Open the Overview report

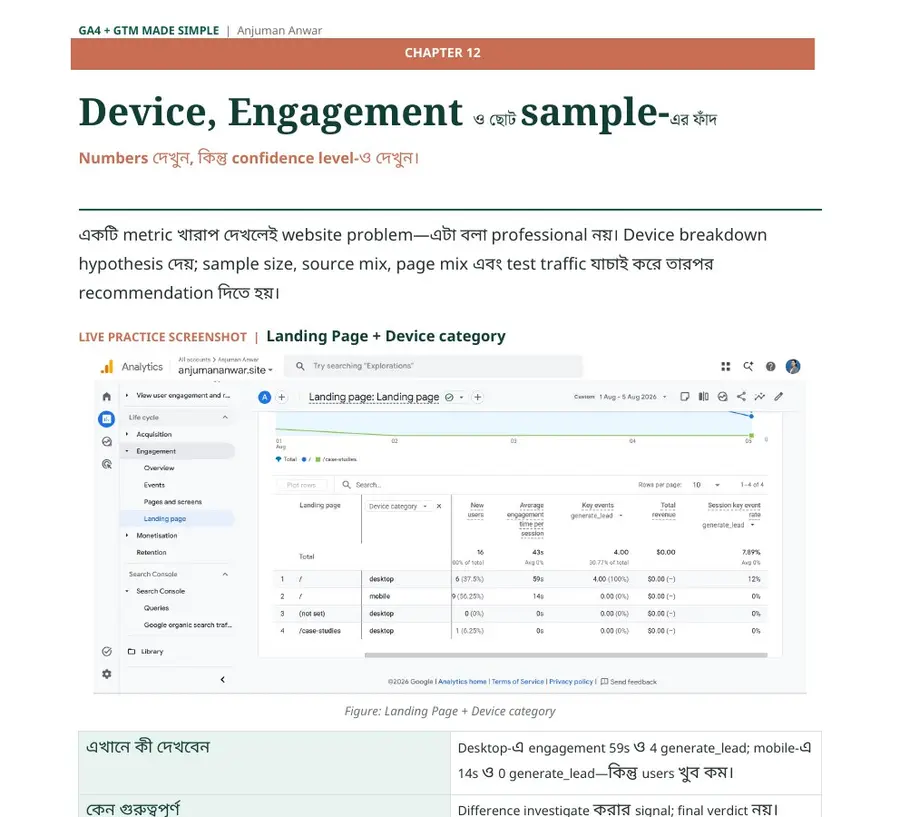(159, 468)
